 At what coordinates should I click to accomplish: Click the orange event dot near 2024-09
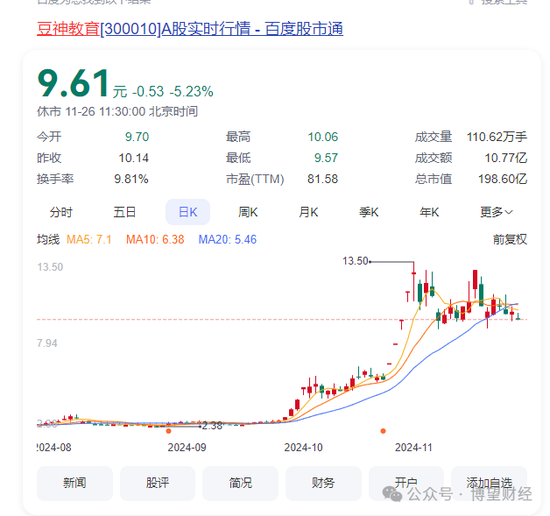tap(169, 431)
